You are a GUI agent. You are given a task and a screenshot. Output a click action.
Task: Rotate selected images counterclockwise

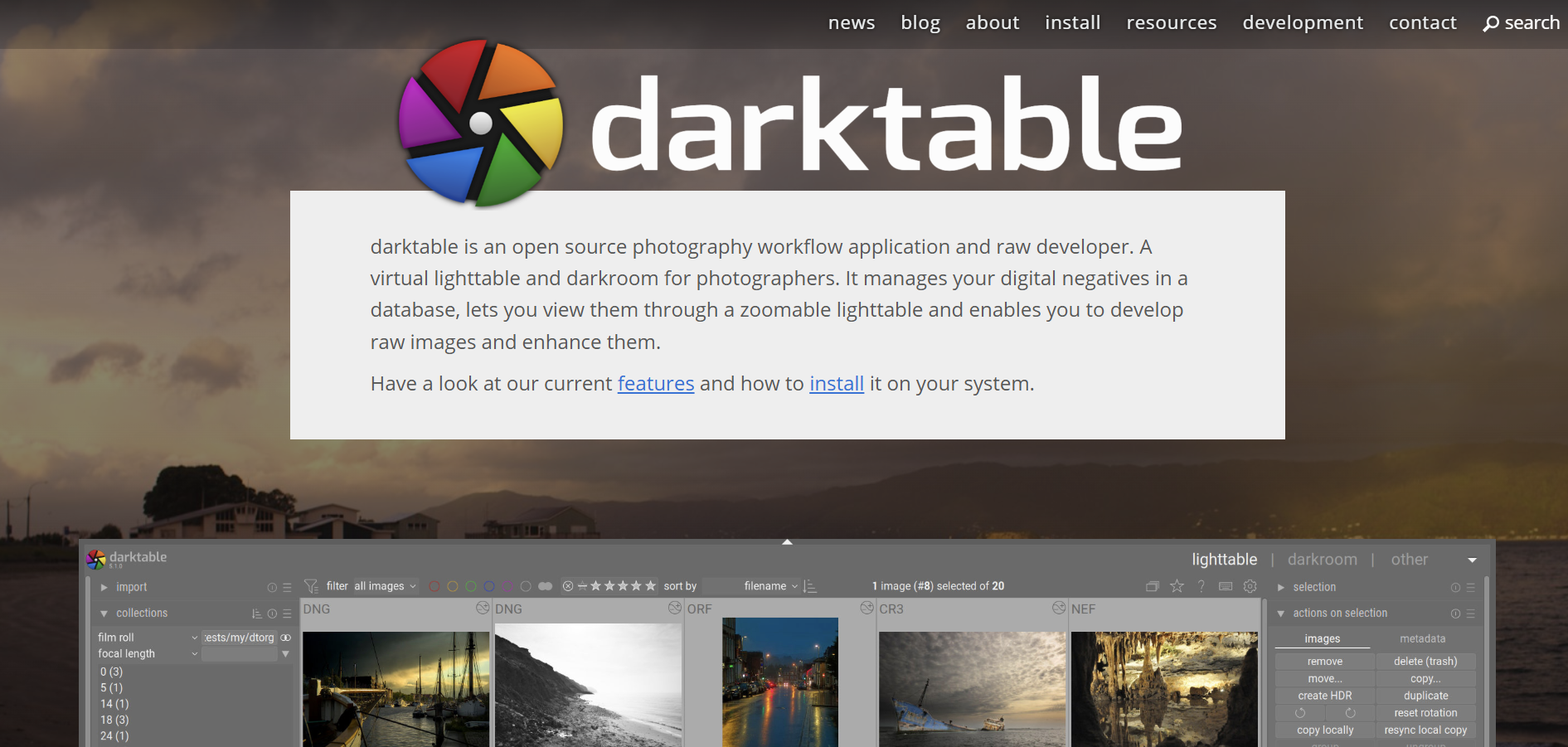[x=1300, y=713]
